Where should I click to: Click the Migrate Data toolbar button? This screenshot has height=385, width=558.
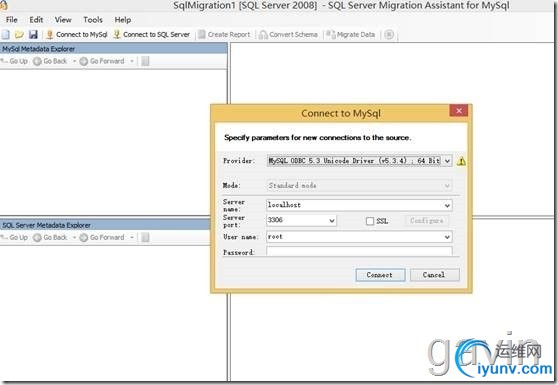click(x=351, y=35)
